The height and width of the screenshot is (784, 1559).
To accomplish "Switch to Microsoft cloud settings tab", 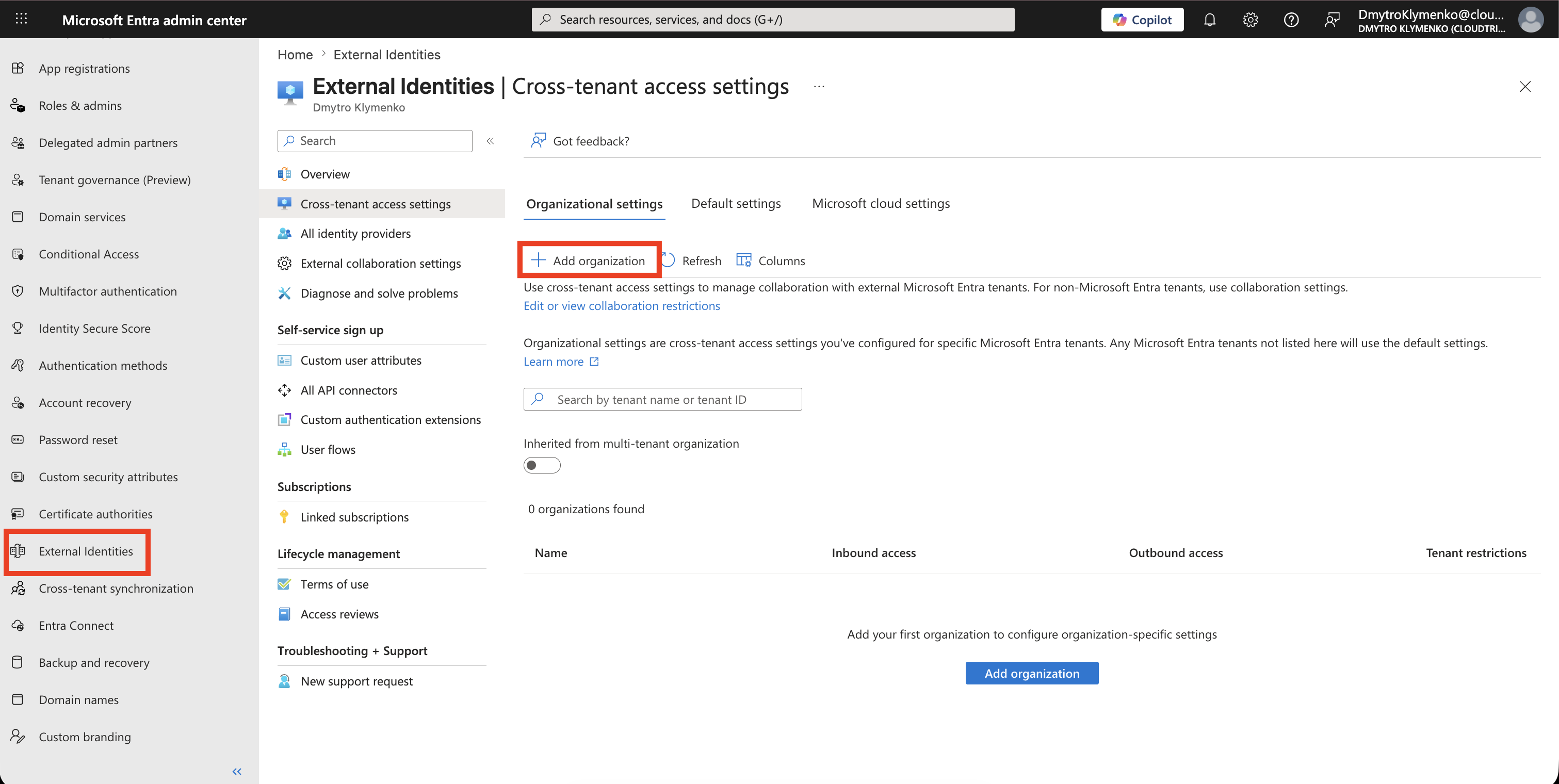I will [x=881, y=203].
